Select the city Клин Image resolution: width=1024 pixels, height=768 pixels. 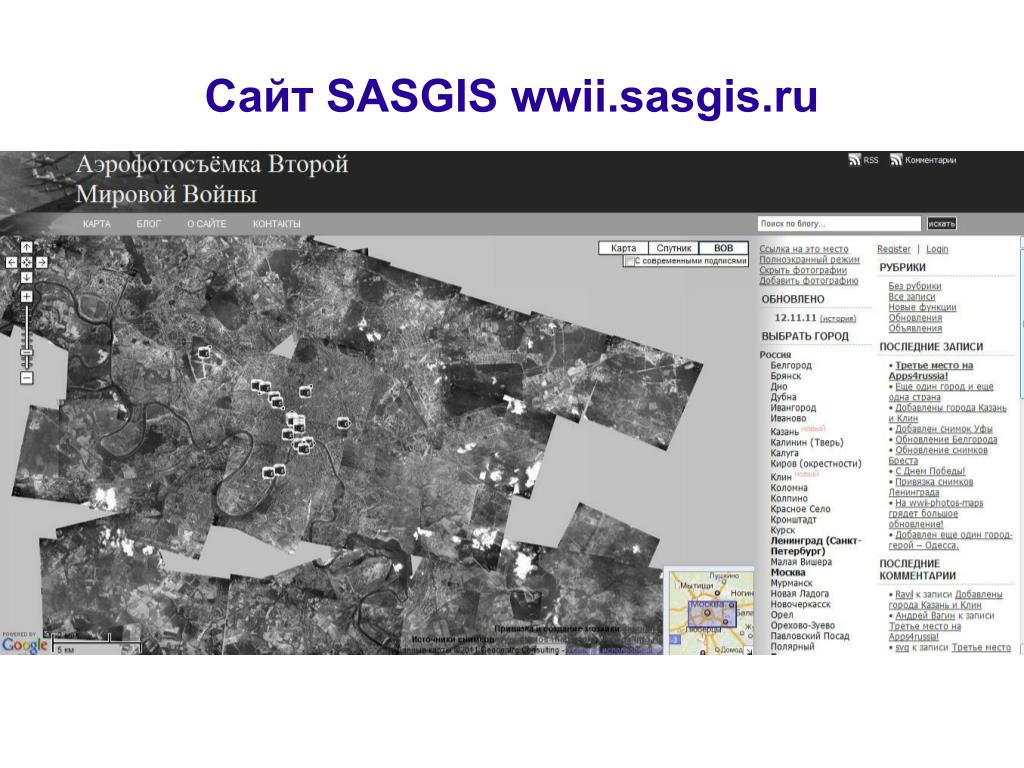point(780,477)
